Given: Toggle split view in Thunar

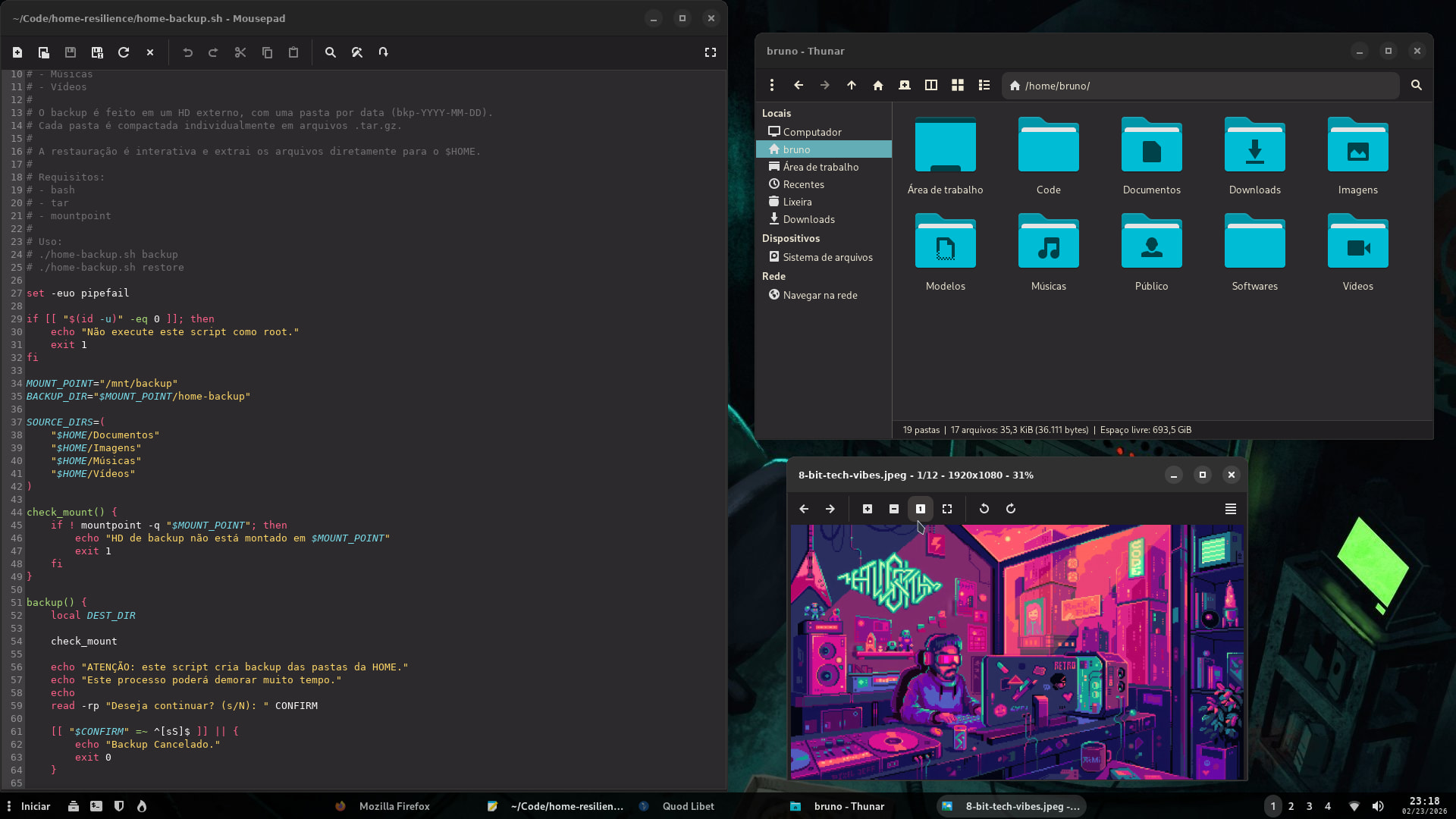Looking at the screenshot, I should coord(931,86).
